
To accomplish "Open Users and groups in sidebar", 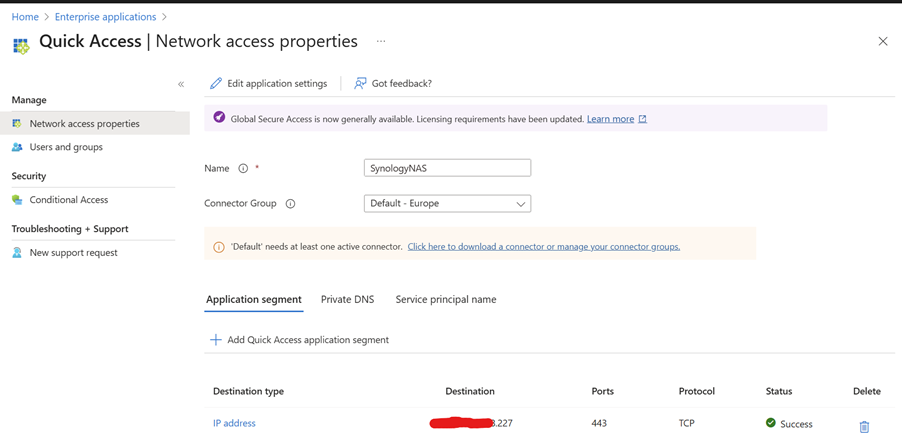I will pyautogui.click(x=66, y=147).
